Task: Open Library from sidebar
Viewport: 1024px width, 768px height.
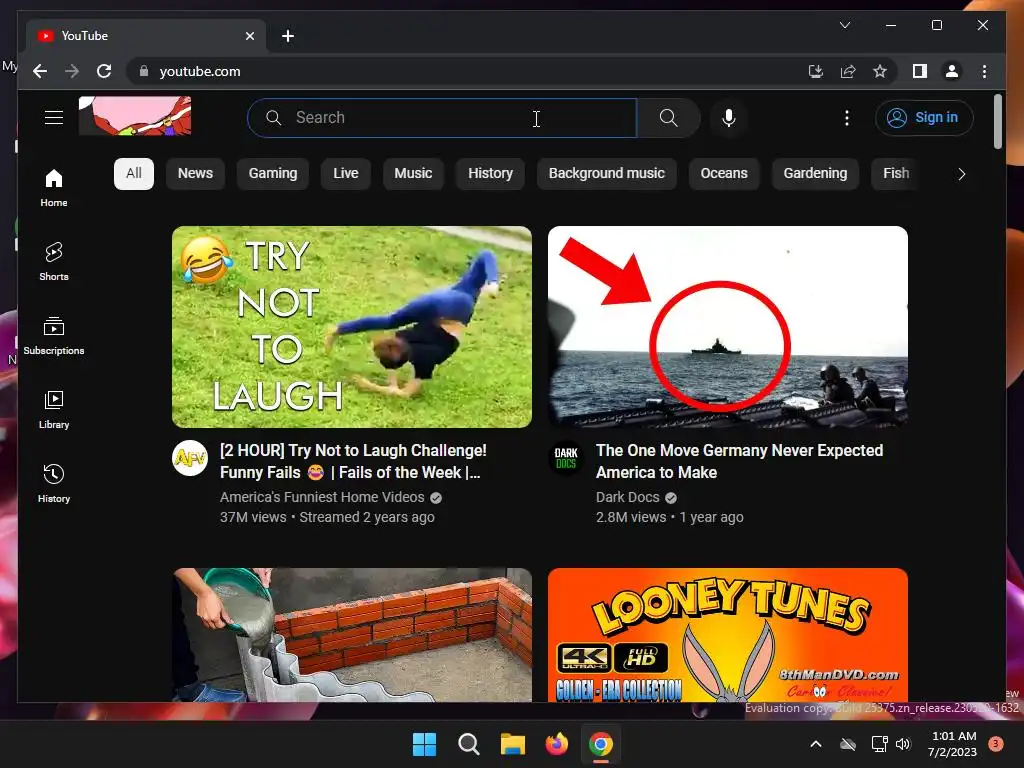Action: pyautogui.click(x=54, y=409)
